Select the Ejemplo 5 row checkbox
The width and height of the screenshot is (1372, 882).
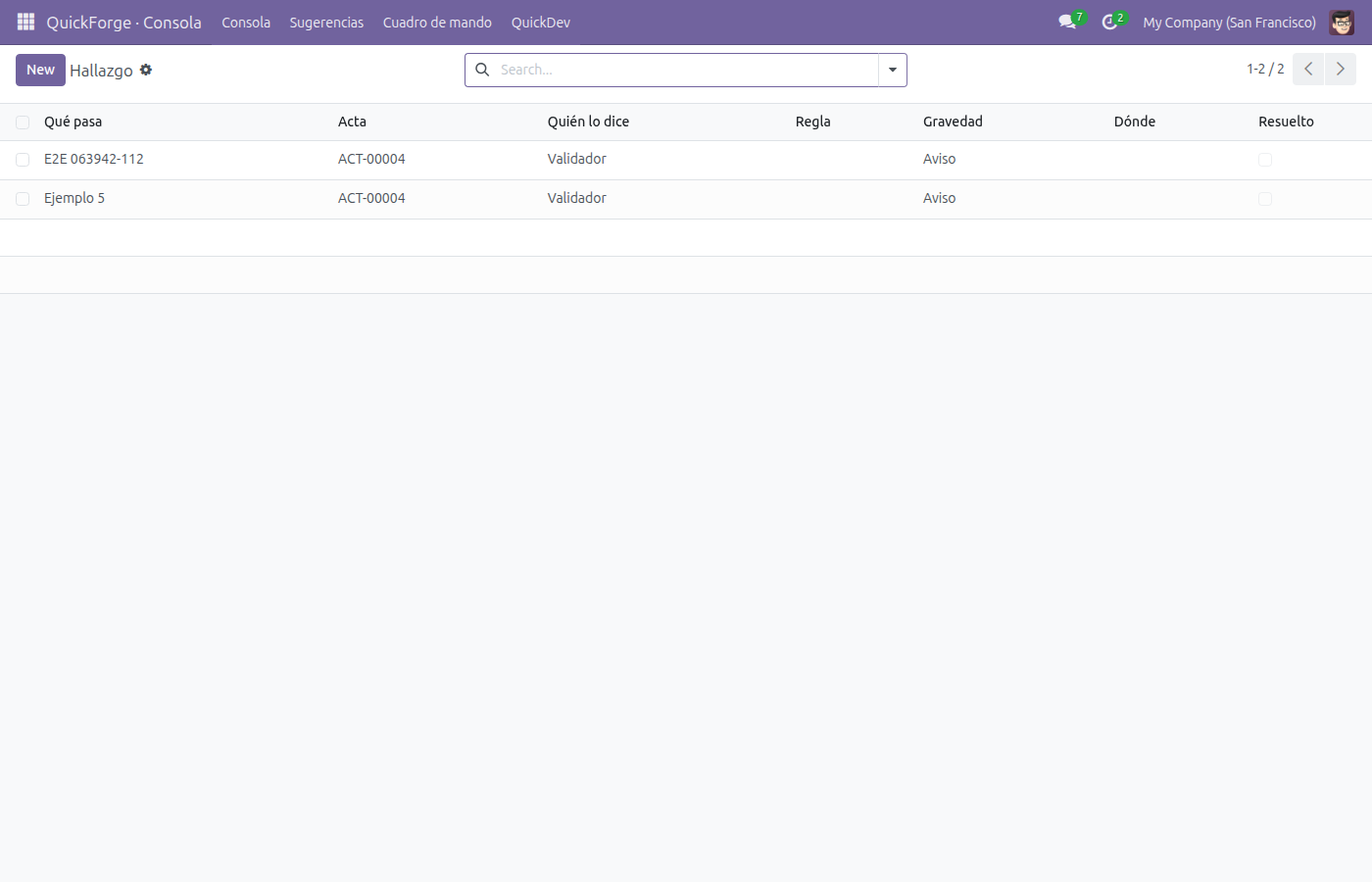point(23,199)
